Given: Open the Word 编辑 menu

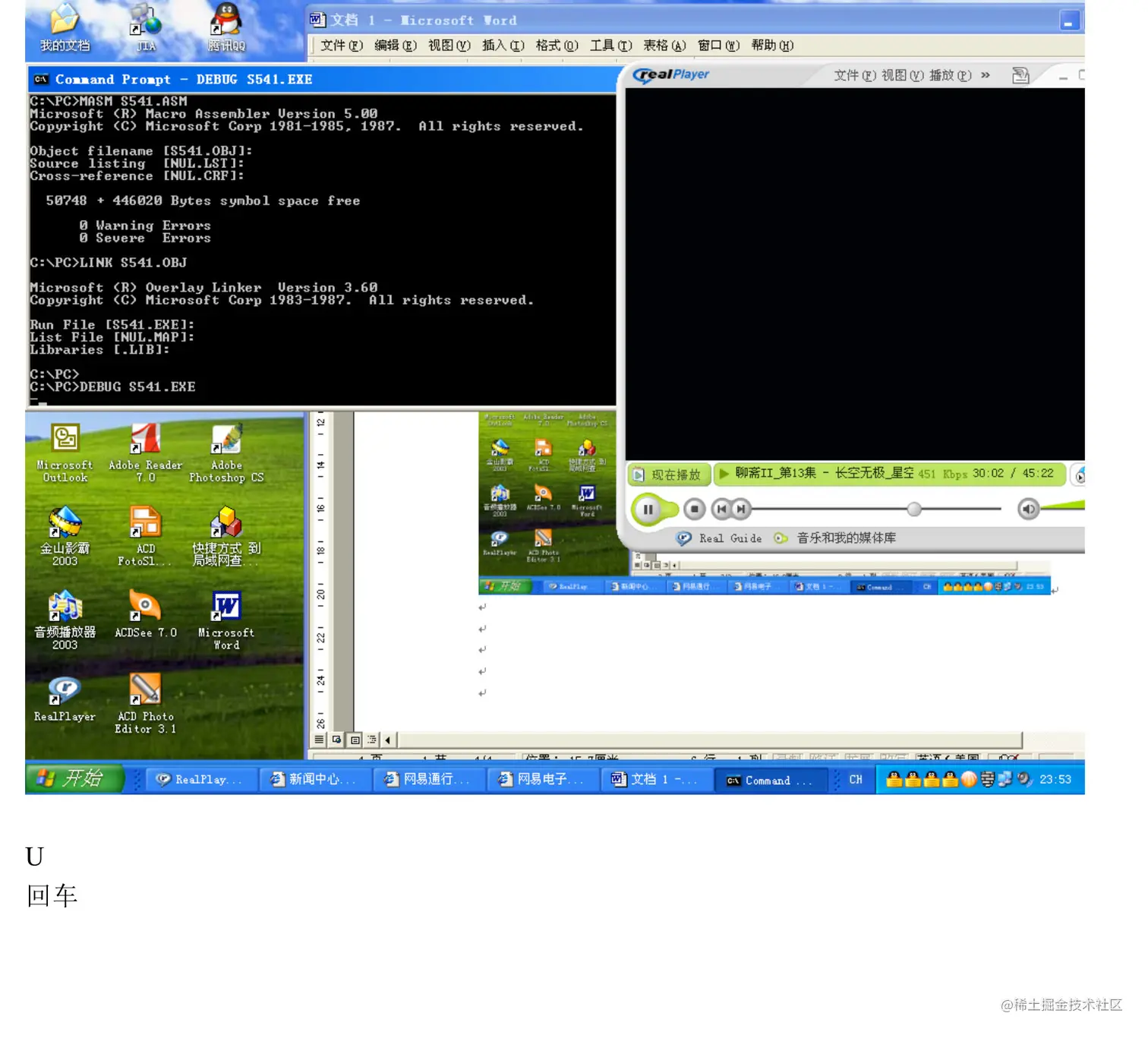Looking at the screenshot, I should pos(396,46).
